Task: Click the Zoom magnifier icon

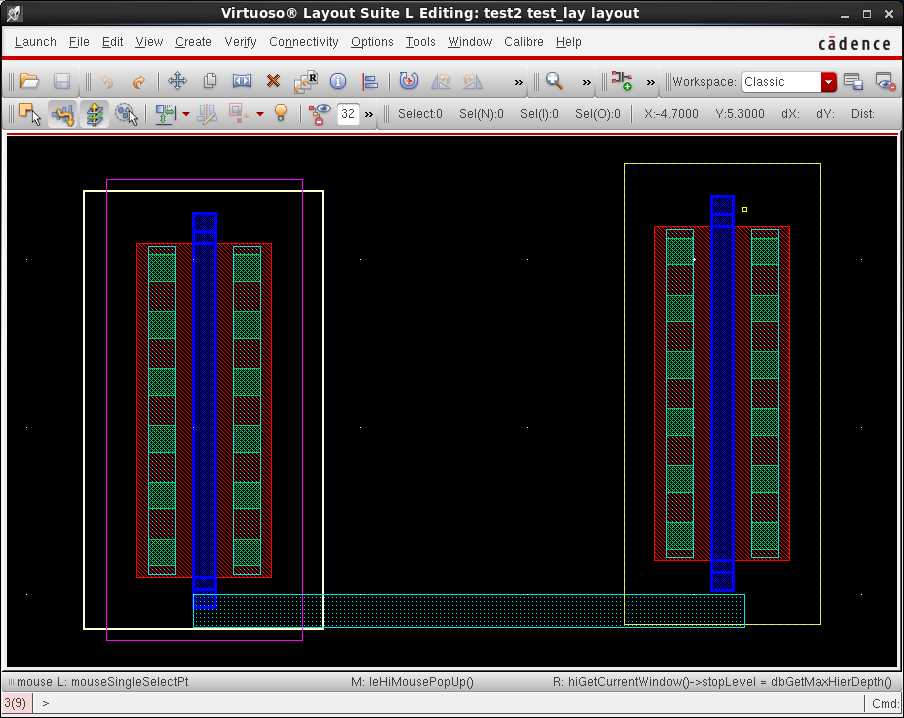Action: (x=554, y=82)
